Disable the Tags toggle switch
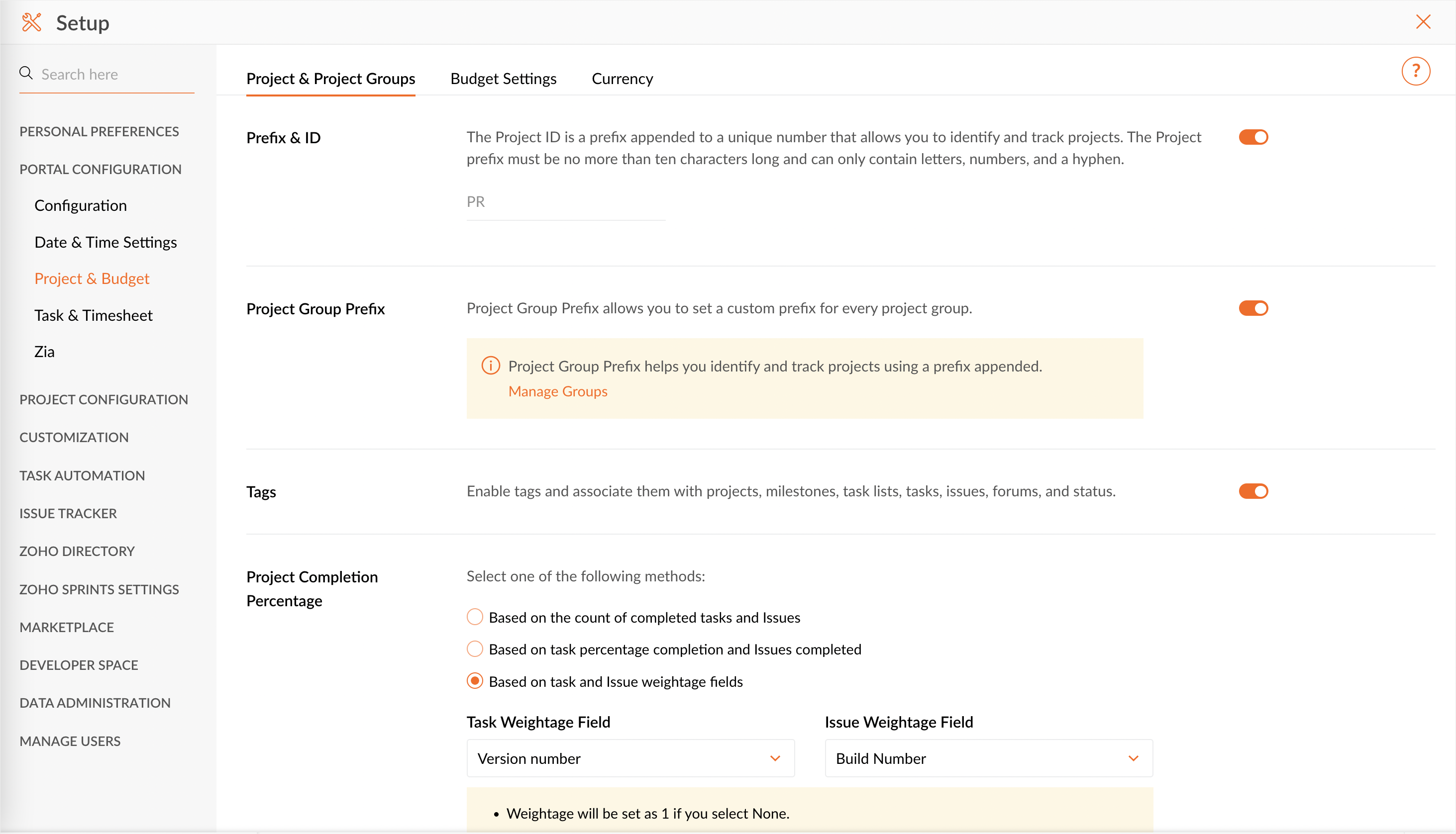The image size is (1456, 834). coord(1253,491)
